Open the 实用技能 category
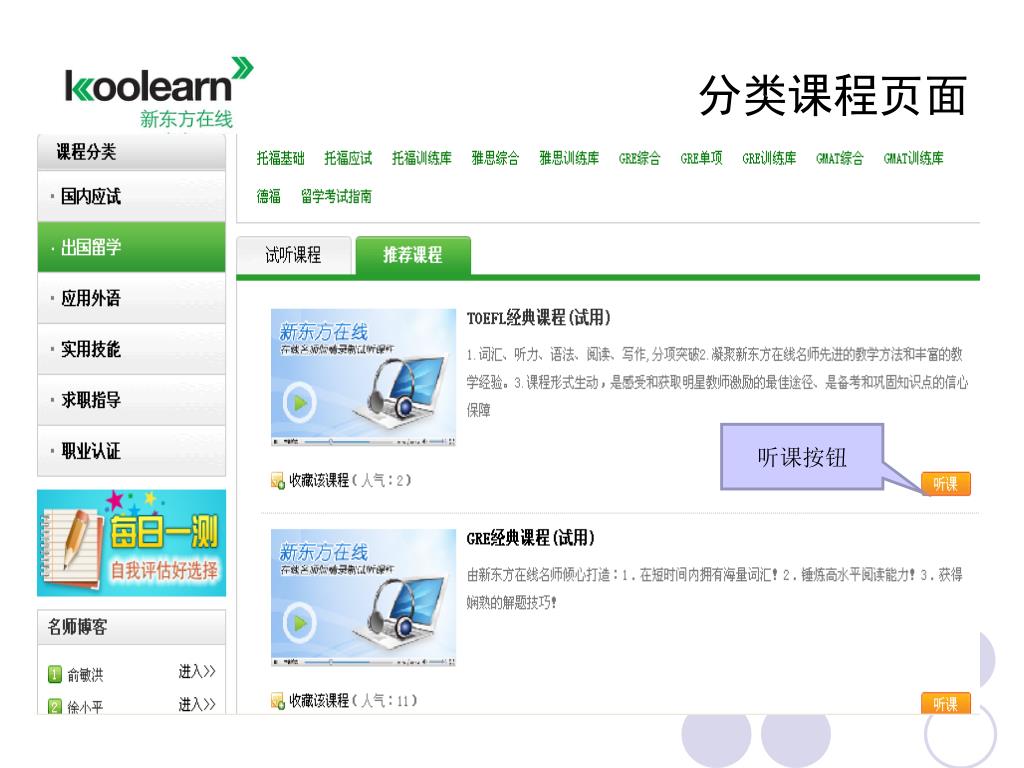Image resolution: width=1024 pixels, height=768 pixels. [x=131, y=349]
